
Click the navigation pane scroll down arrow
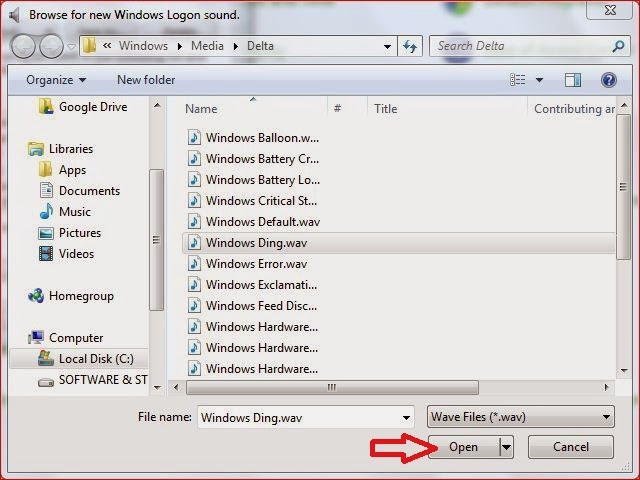pos(157,387)
